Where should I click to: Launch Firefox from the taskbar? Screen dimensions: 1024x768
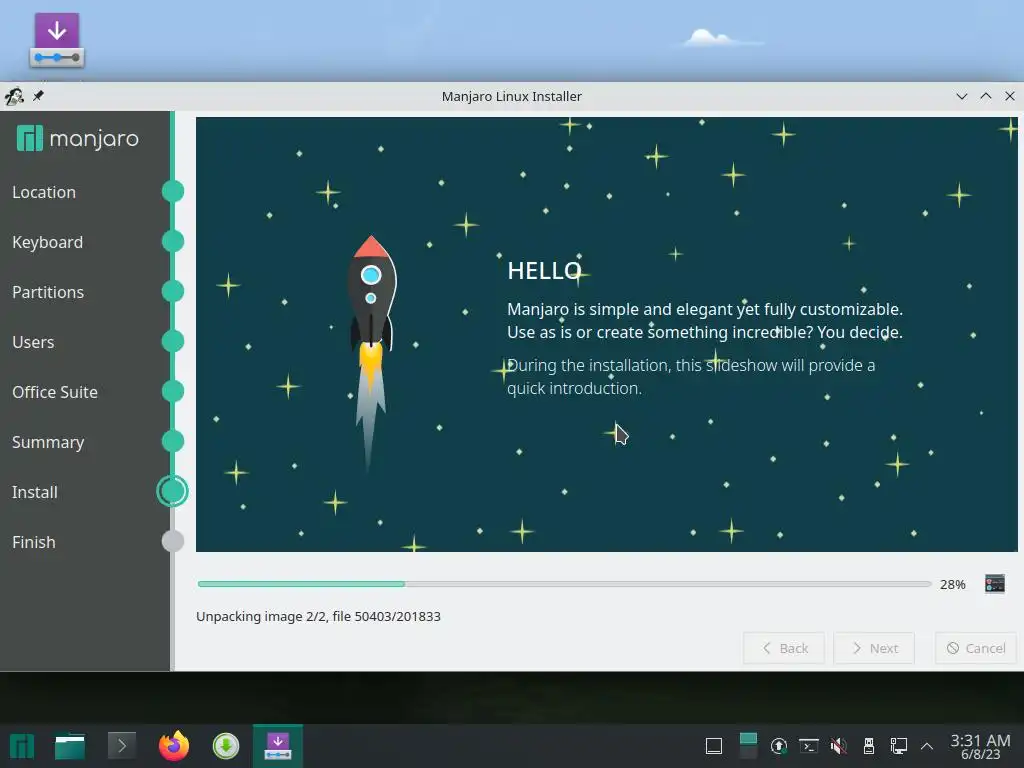174,746
